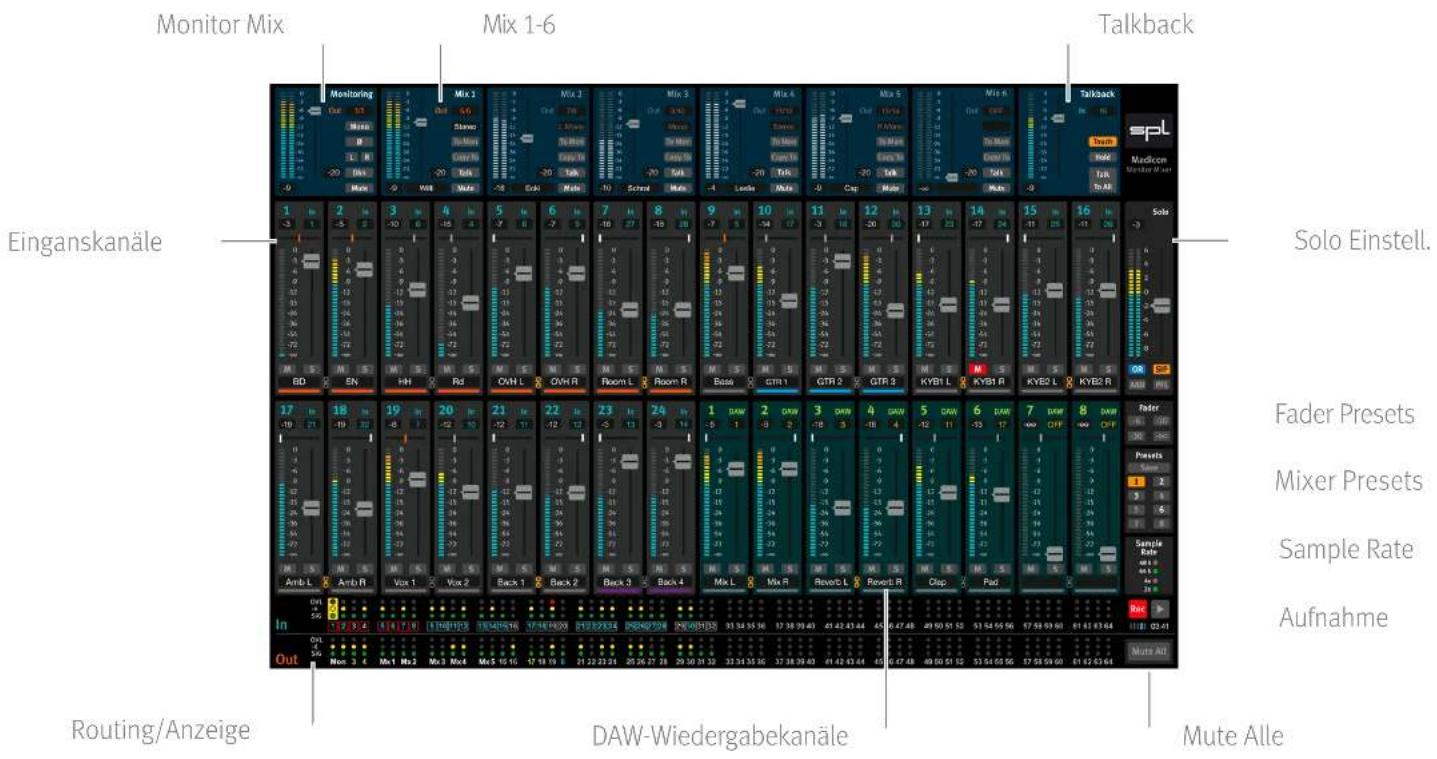Open DAW source selector of DAW channel 8
The image size is (1437, 759).
pos(1107,424)
